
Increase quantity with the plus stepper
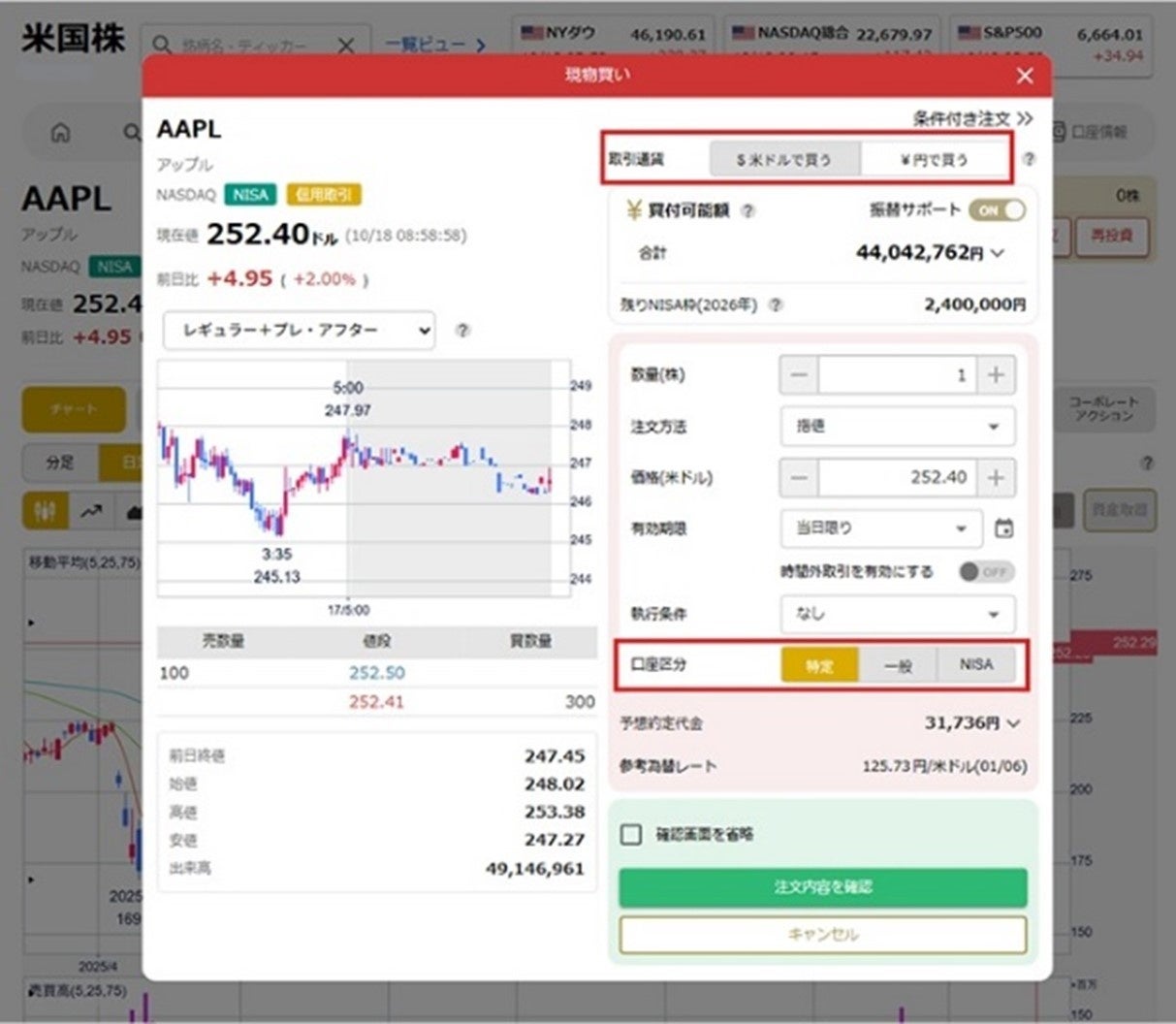pyautogui.click(x=995, y=375)
